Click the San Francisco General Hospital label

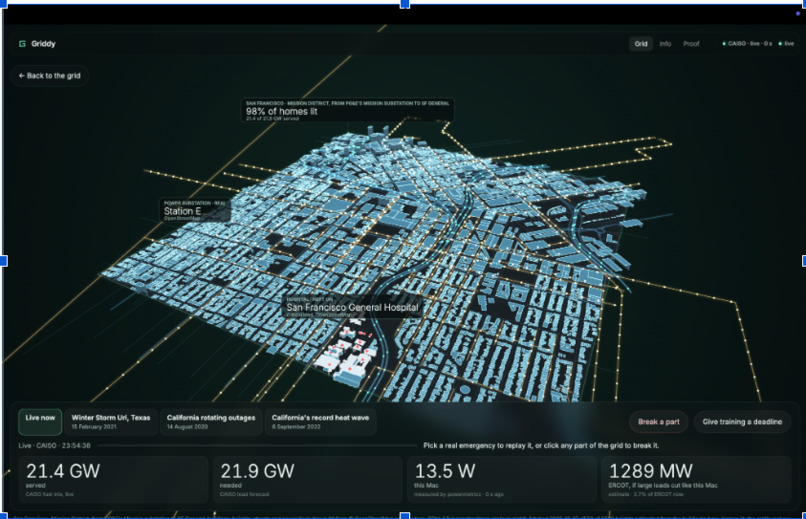point(353,307)
